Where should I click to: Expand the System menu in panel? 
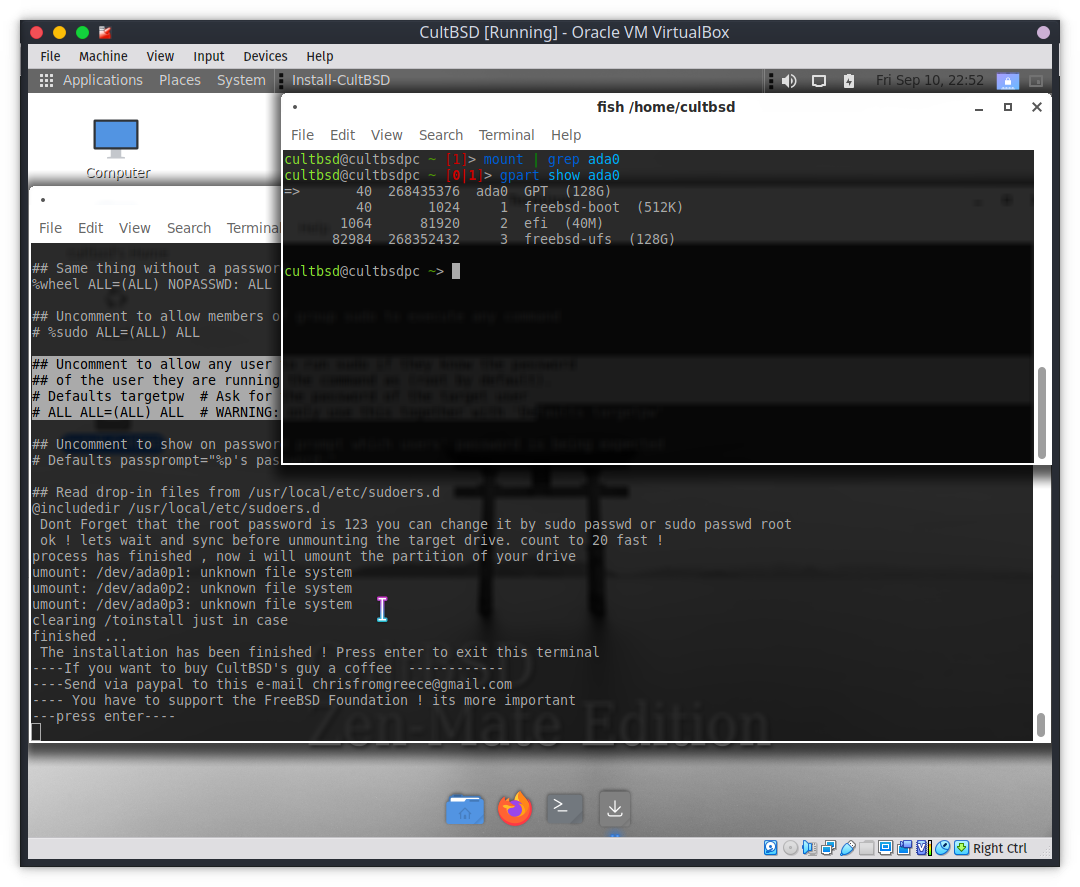pos(241,80)
